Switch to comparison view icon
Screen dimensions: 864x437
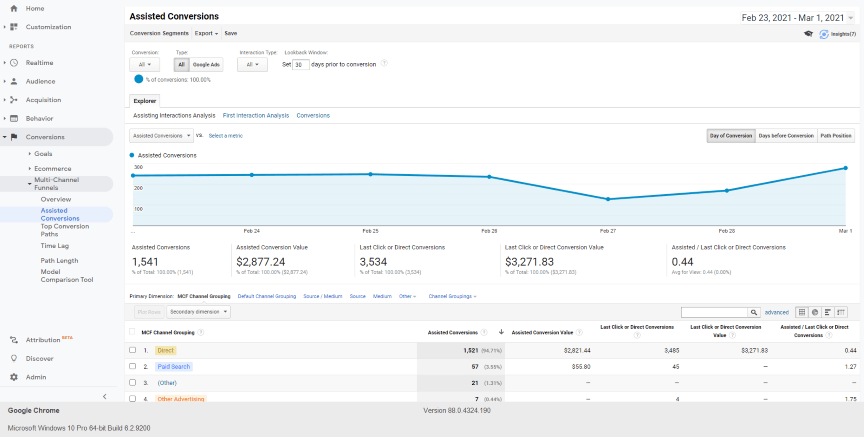(841, 312)
